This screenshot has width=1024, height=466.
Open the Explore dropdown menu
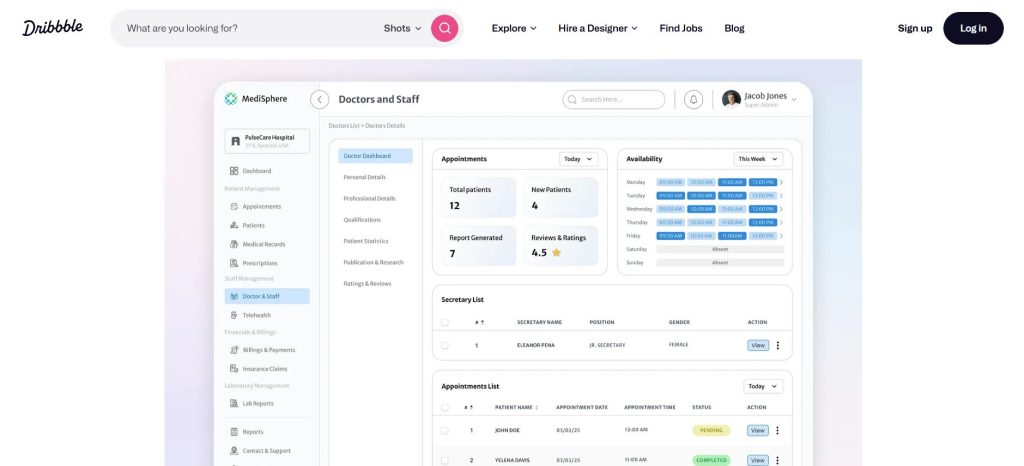click(x=514, y=28)
